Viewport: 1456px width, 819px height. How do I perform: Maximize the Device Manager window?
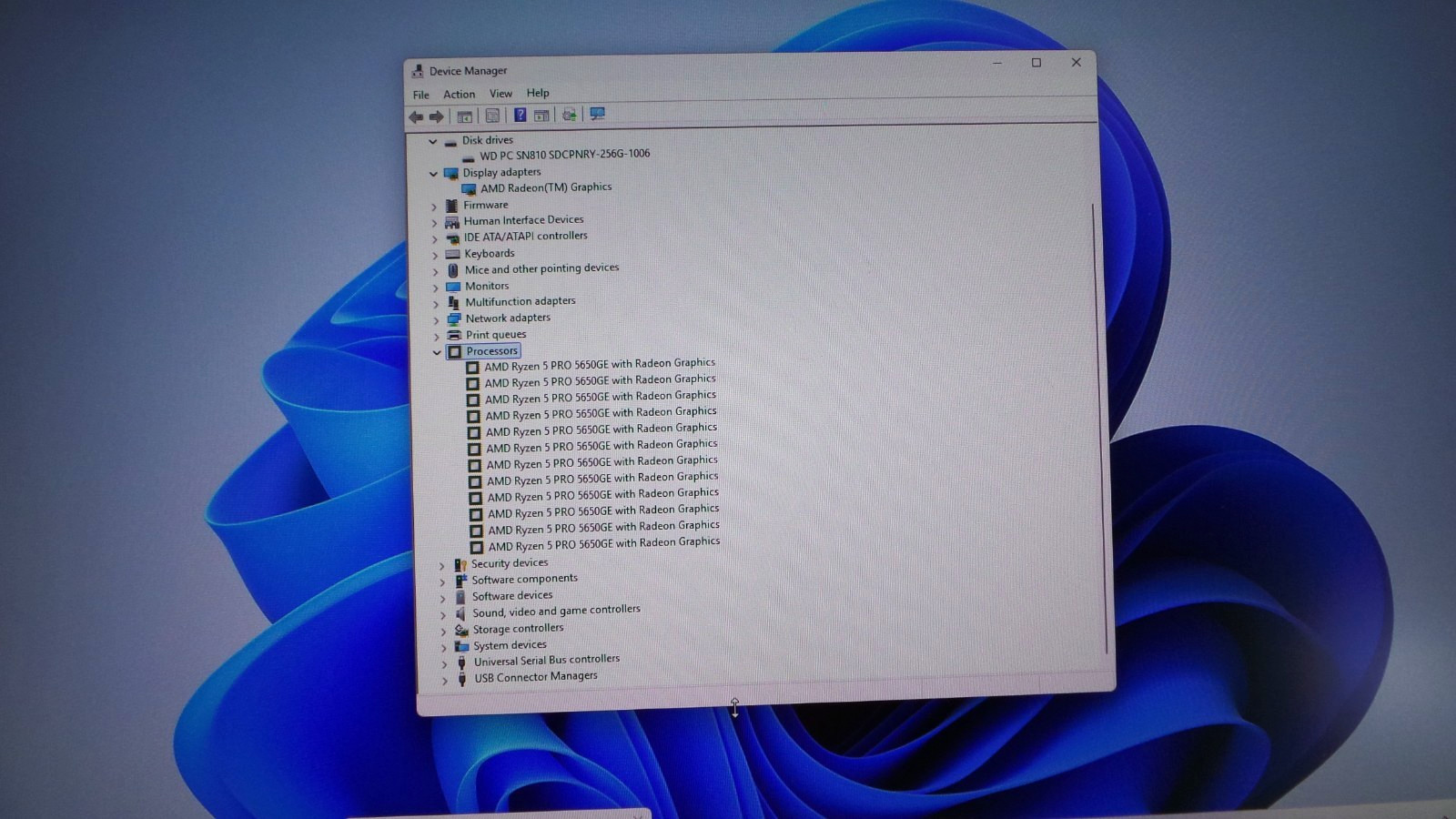[x=1036, y=63]
